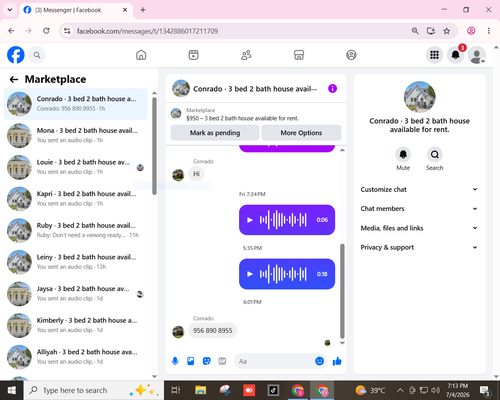Screen dimensions: 500x400
Task: Send a thumbs up like
Action: pos(337,361)
